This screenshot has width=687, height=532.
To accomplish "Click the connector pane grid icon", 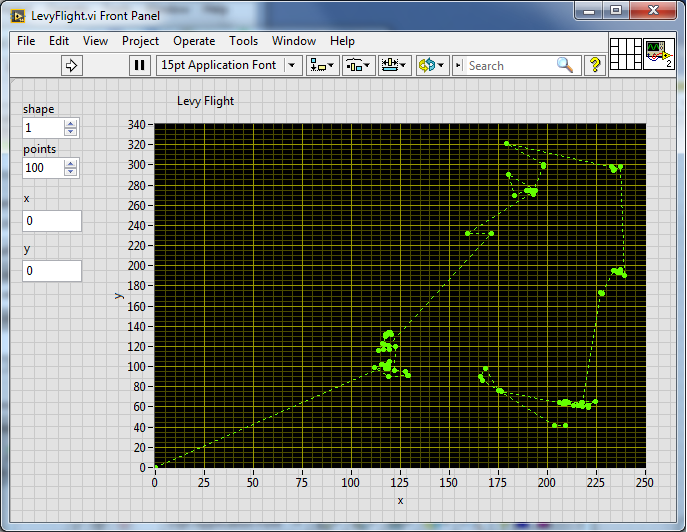I will (626, 54).
